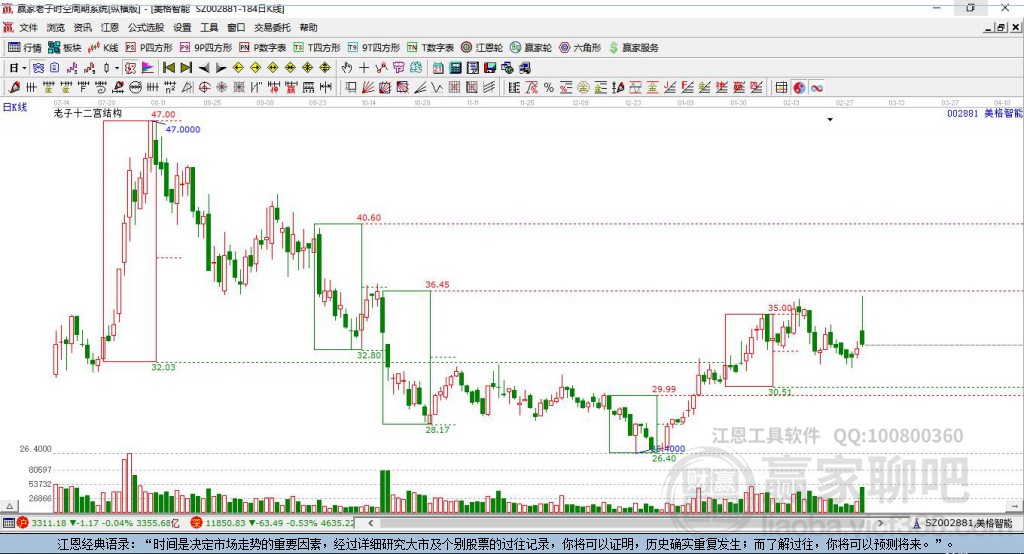Click the red starburst radial lines icon

(222, 88)
